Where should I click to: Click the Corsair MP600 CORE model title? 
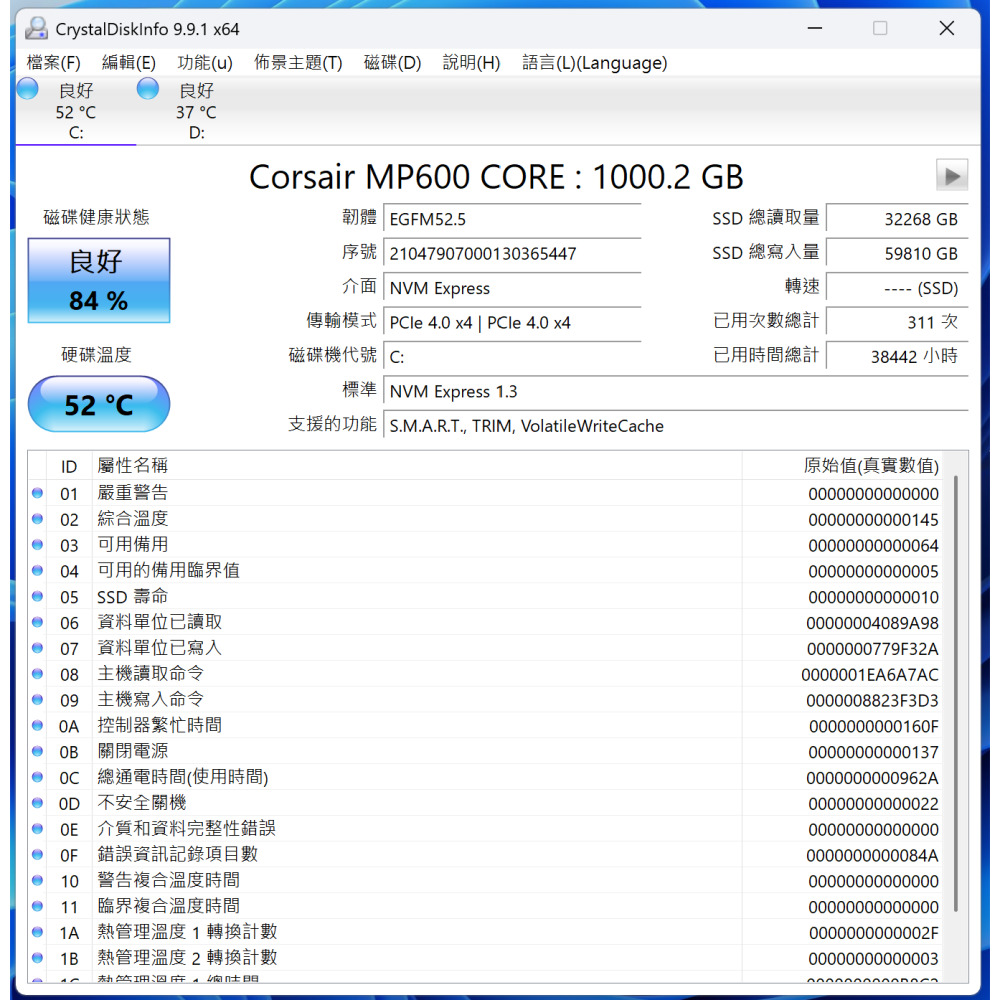coord(496,177)
